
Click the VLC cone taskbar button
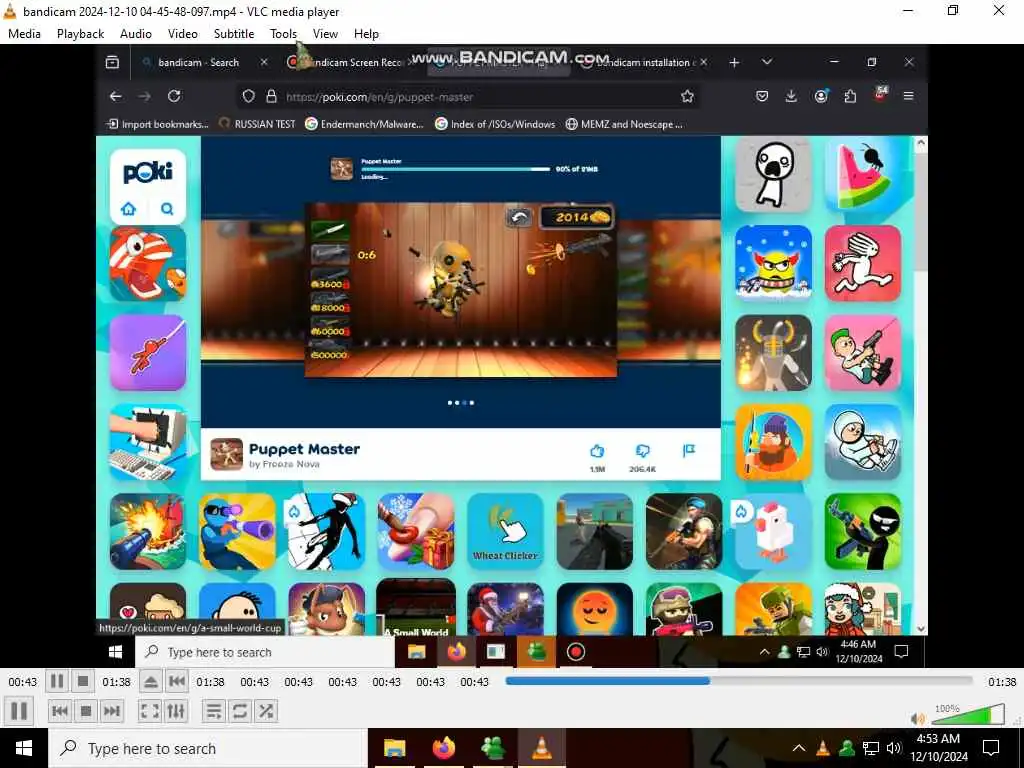[541, 748]
